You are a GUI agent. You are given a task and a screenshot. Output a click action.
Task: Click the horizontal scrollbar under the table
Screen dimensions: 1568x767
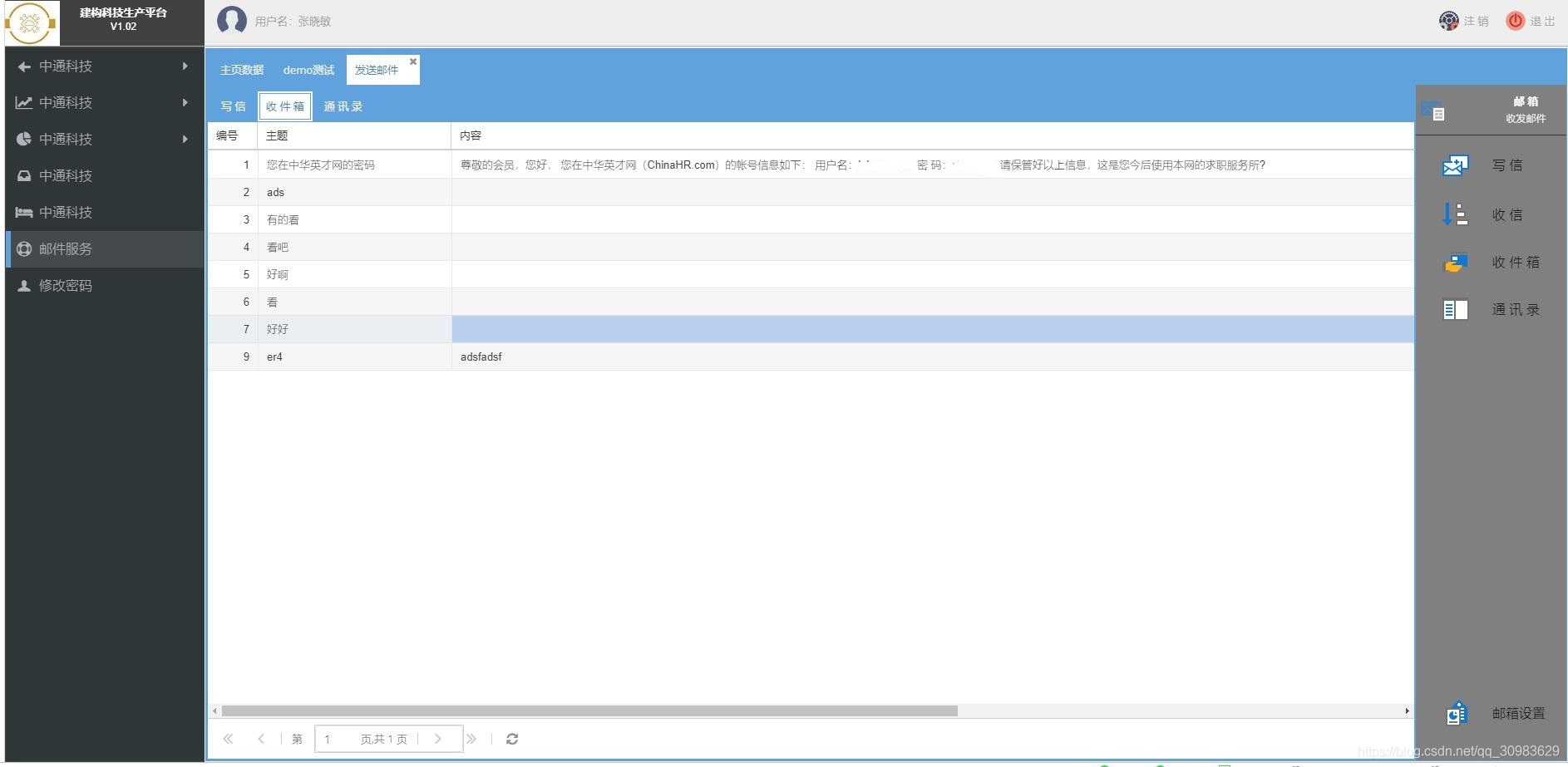(x=589, y=711)
